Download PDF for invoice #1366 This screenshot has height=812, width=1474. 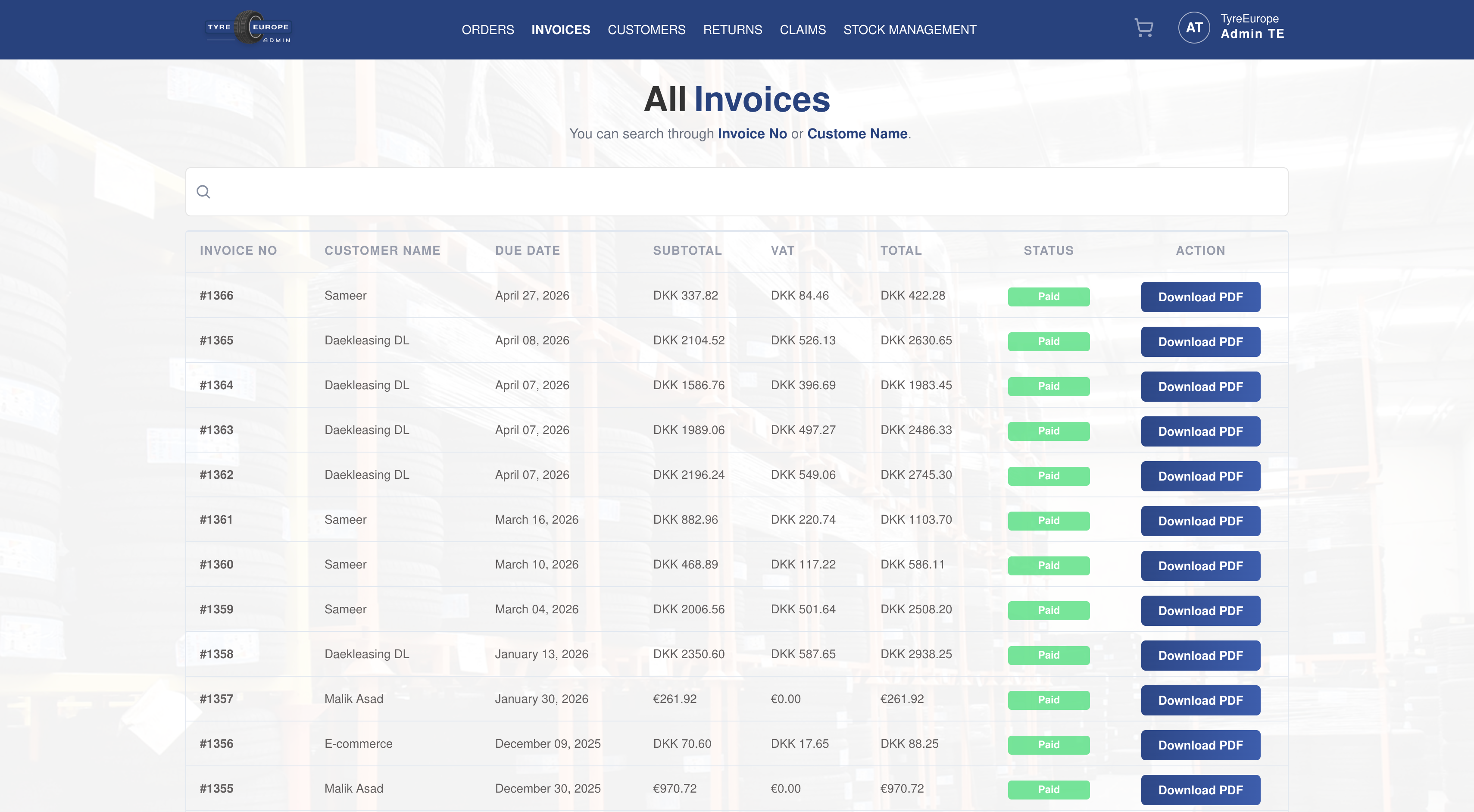coord(1200,297)
